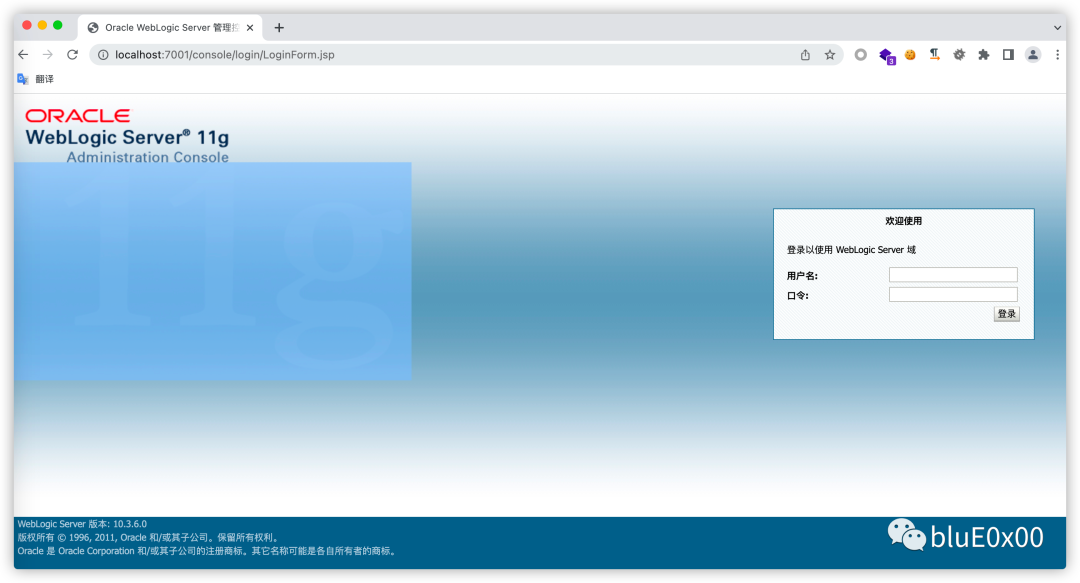Screen dimensions: 1080x583
Task: Open the user profile avatar icon
Action: (x=1032, y=54)
